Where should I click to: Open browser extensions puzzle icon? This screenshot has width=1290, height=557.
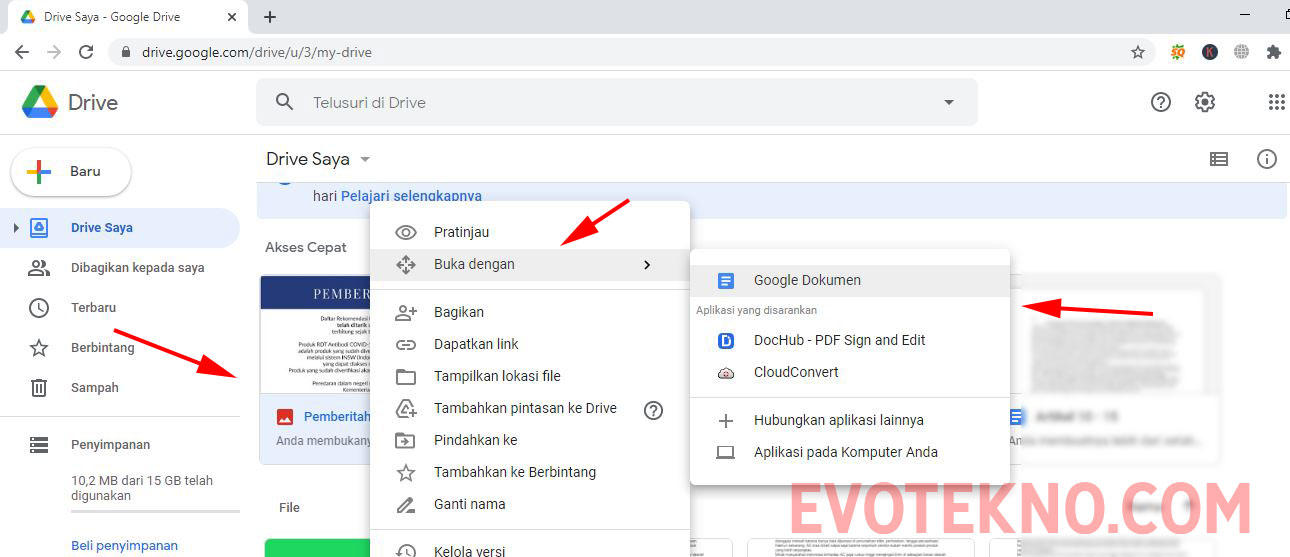(x=1273, y=52)
